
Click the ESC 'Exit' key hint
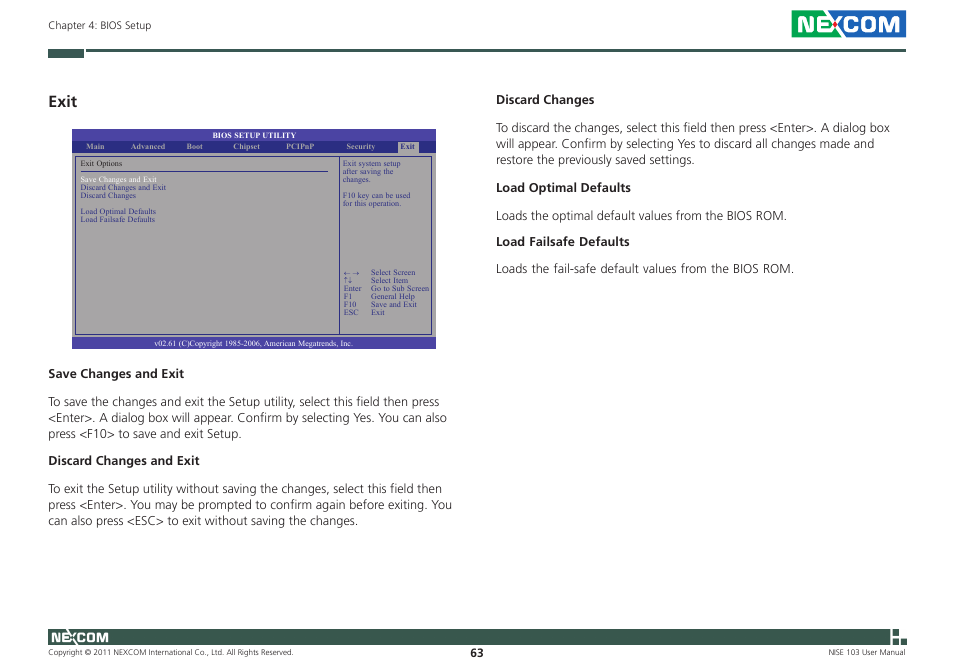[x=378, y=312]
